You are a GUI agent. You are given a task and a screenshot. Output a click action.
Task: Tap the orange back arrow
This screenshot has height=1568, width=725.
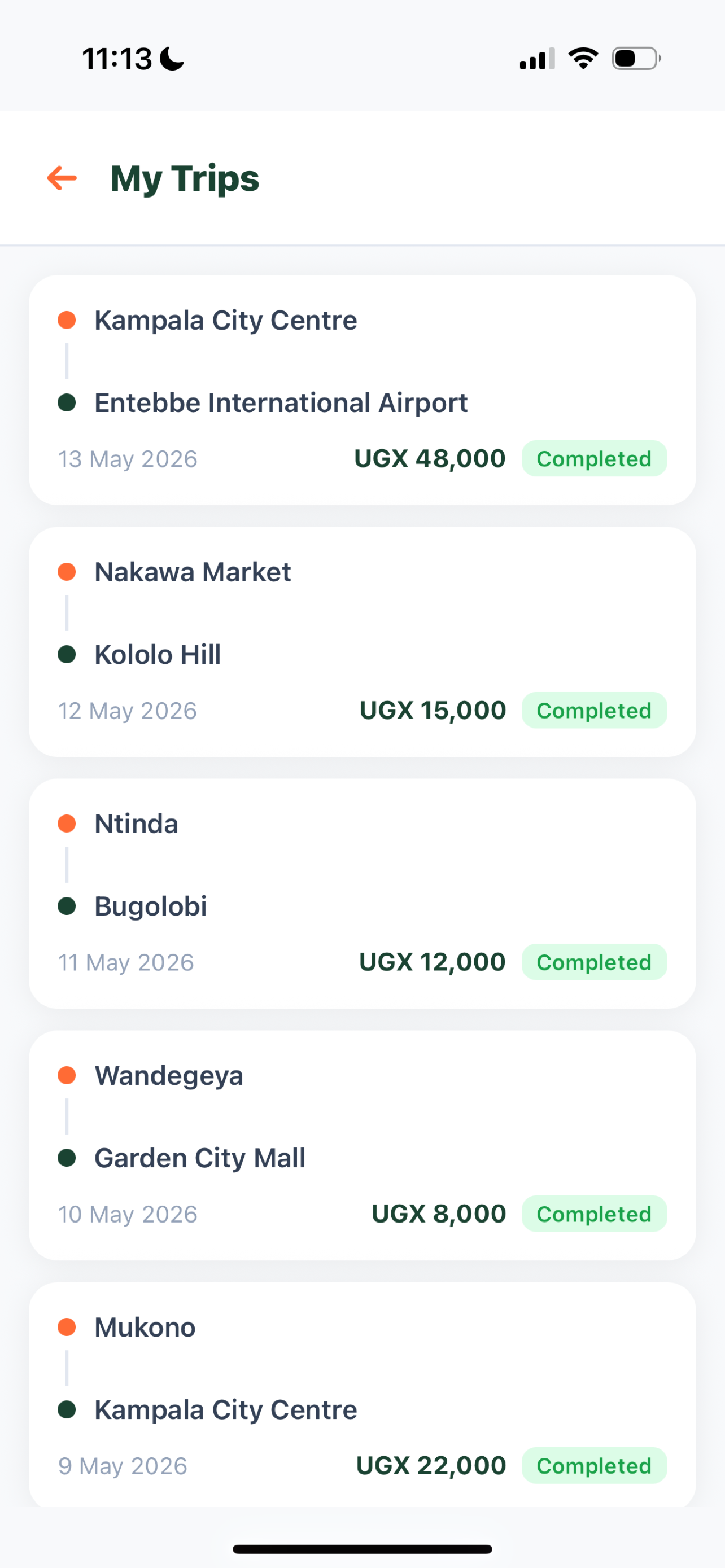62,178
